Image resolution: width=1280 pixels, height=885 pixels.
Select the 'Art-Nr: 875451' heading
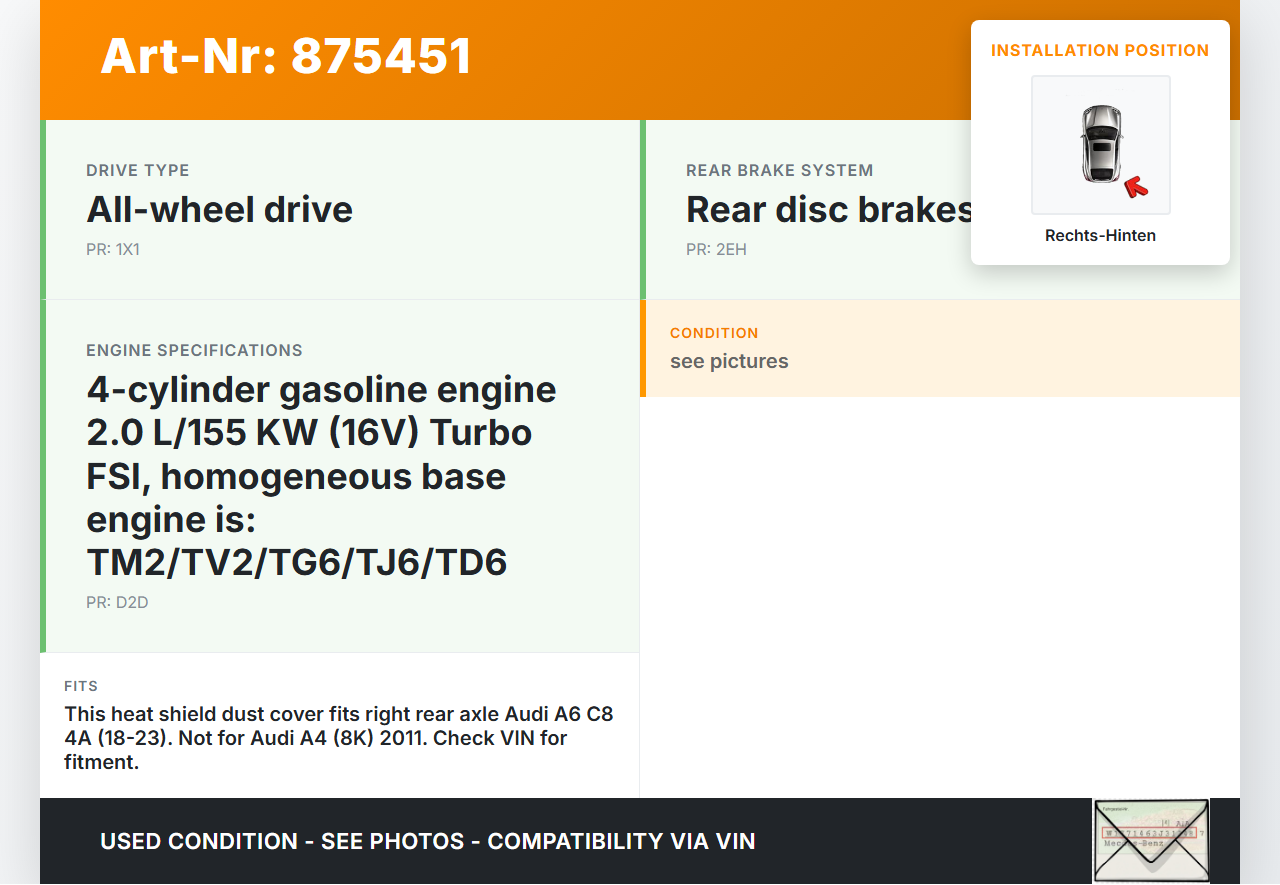pyautogui.click(x=286, y=56)
